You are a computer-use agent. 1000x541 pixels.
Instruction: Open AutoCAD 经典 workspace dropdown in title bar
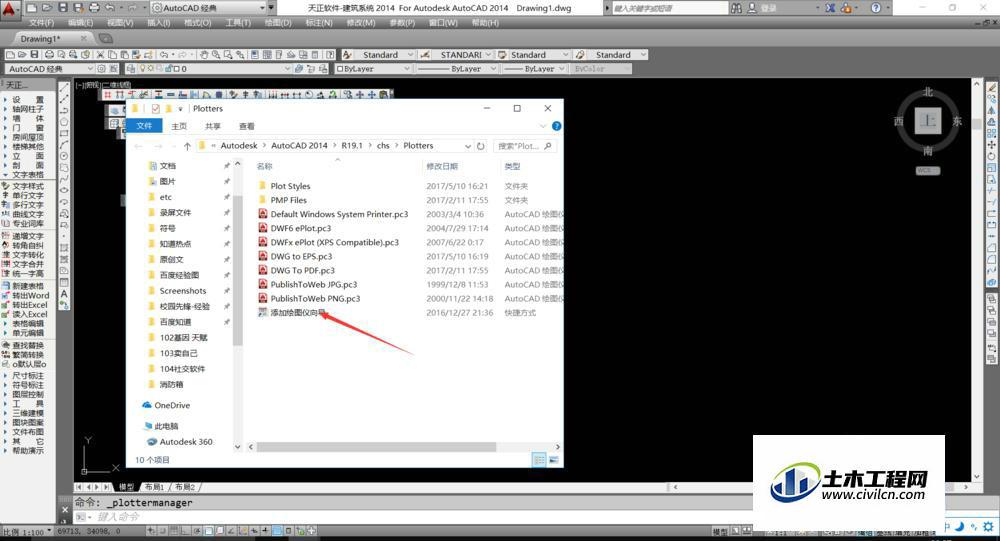(x=263, y=8)
